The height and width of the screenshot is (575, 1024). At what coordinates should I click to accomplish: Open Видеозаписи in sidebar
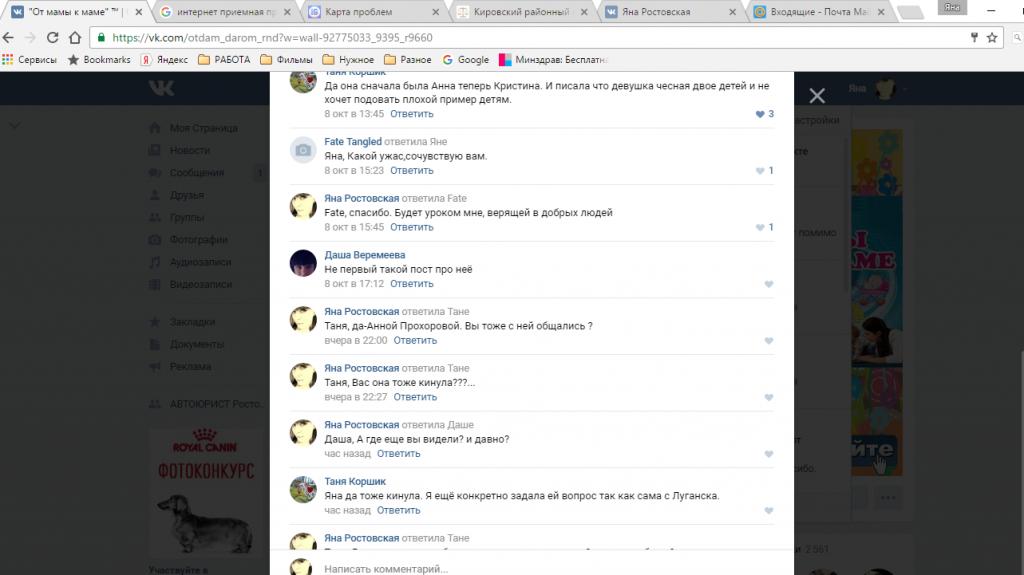[190, 284]
